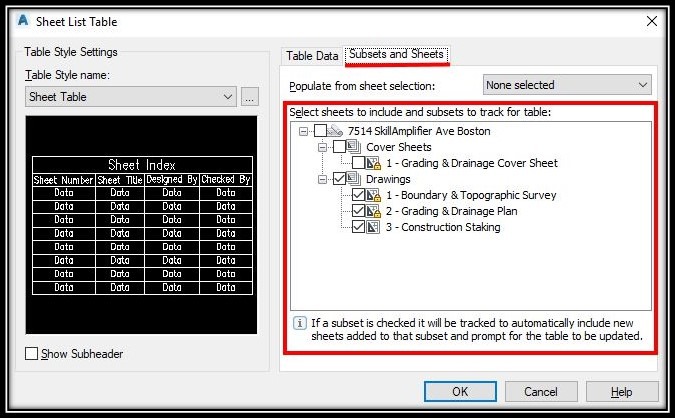Viewport: 675px width, 418px height.
Task: Uncheck the Grading & Drainage Plan checkbox
Action: pyautogui.click(x=358, y=211)
